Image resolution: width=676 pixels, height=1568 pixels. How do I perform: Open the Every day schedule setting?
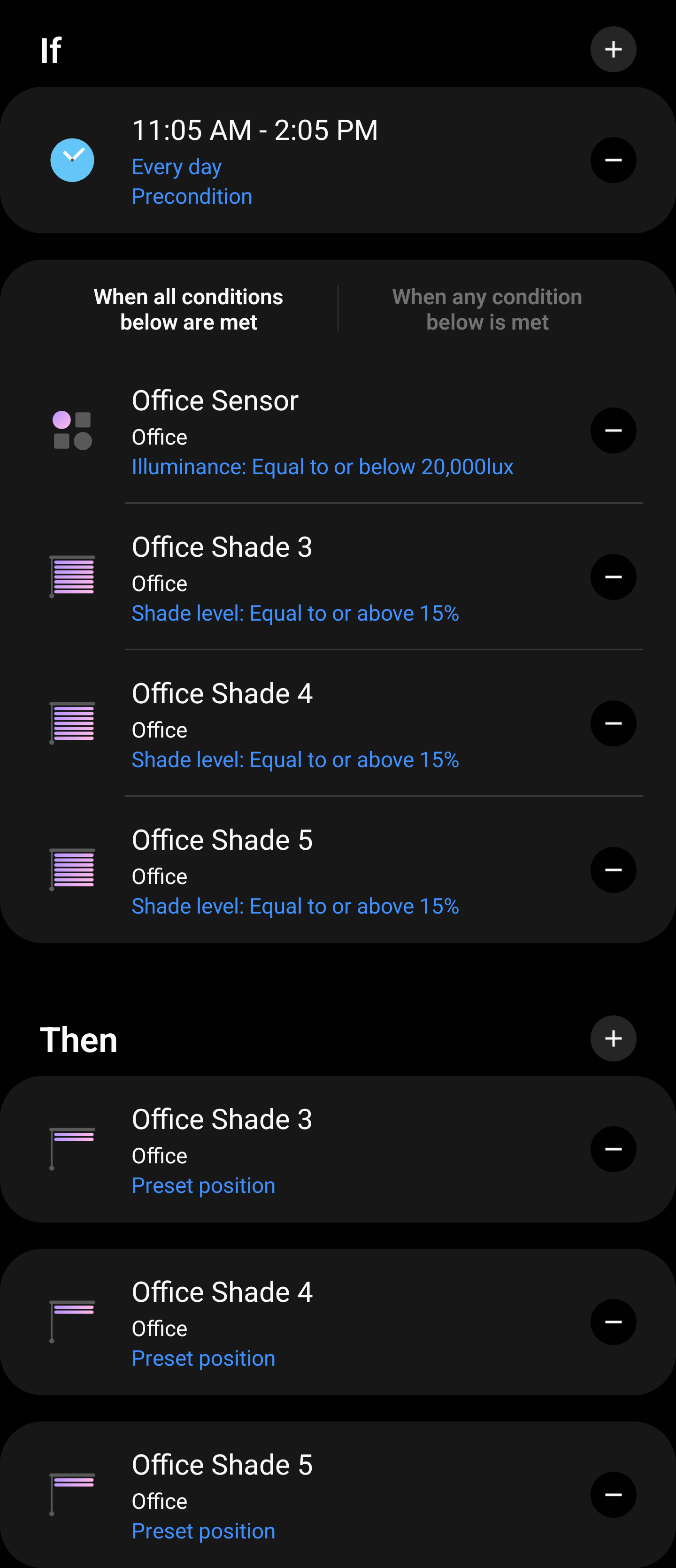point(177,167)
